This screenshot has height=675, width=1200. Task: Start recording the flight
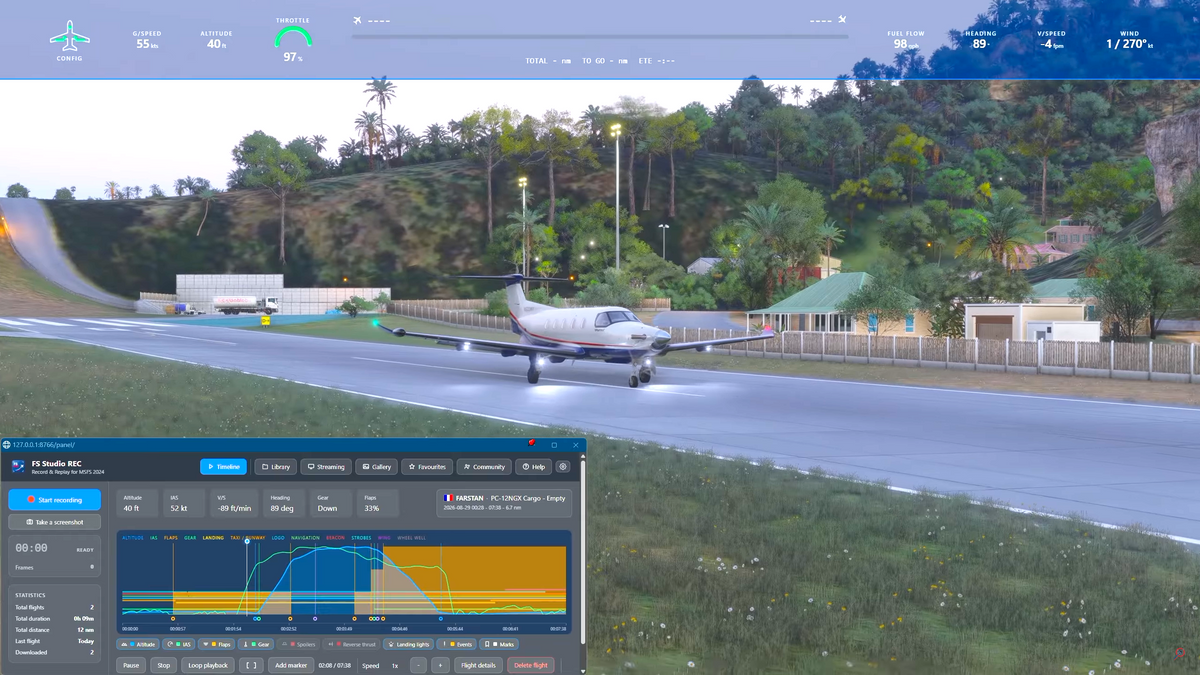(55, 499)
